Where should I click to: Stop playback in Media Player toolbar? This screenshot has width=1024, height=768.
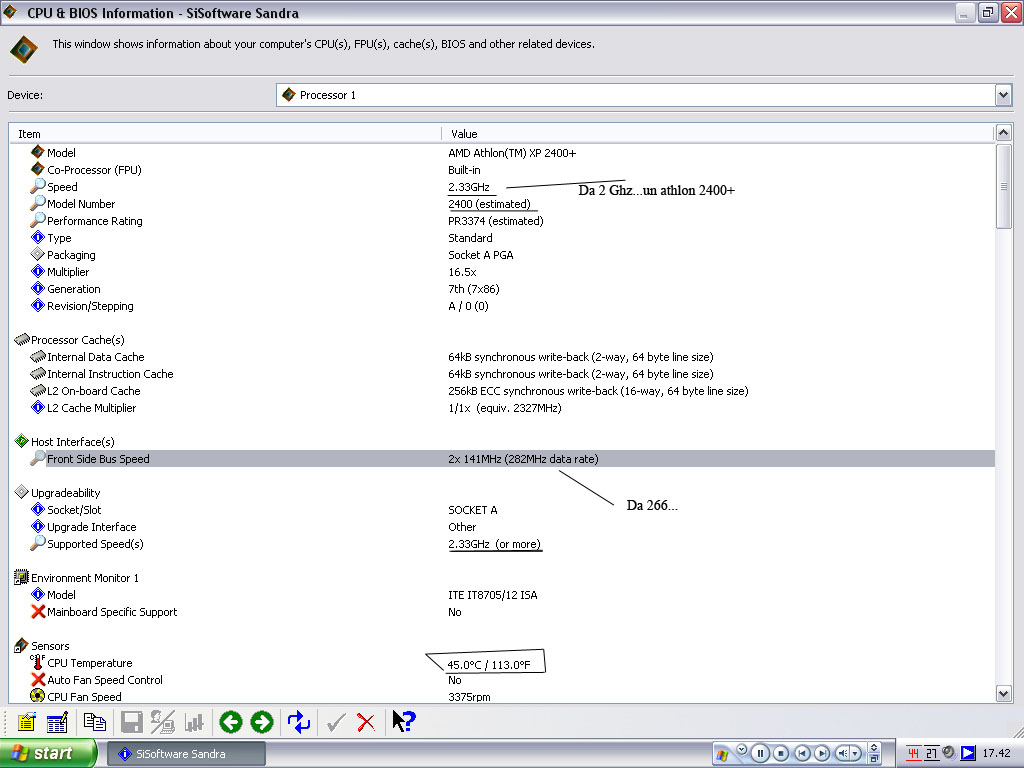[781, 753]
